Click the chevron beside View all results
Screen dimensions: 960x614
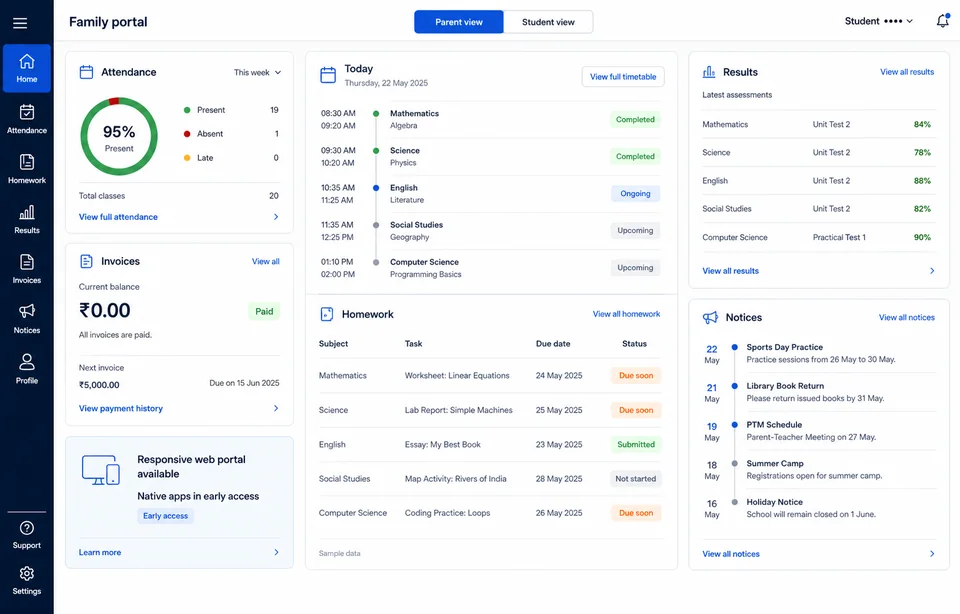coord(932,271)
